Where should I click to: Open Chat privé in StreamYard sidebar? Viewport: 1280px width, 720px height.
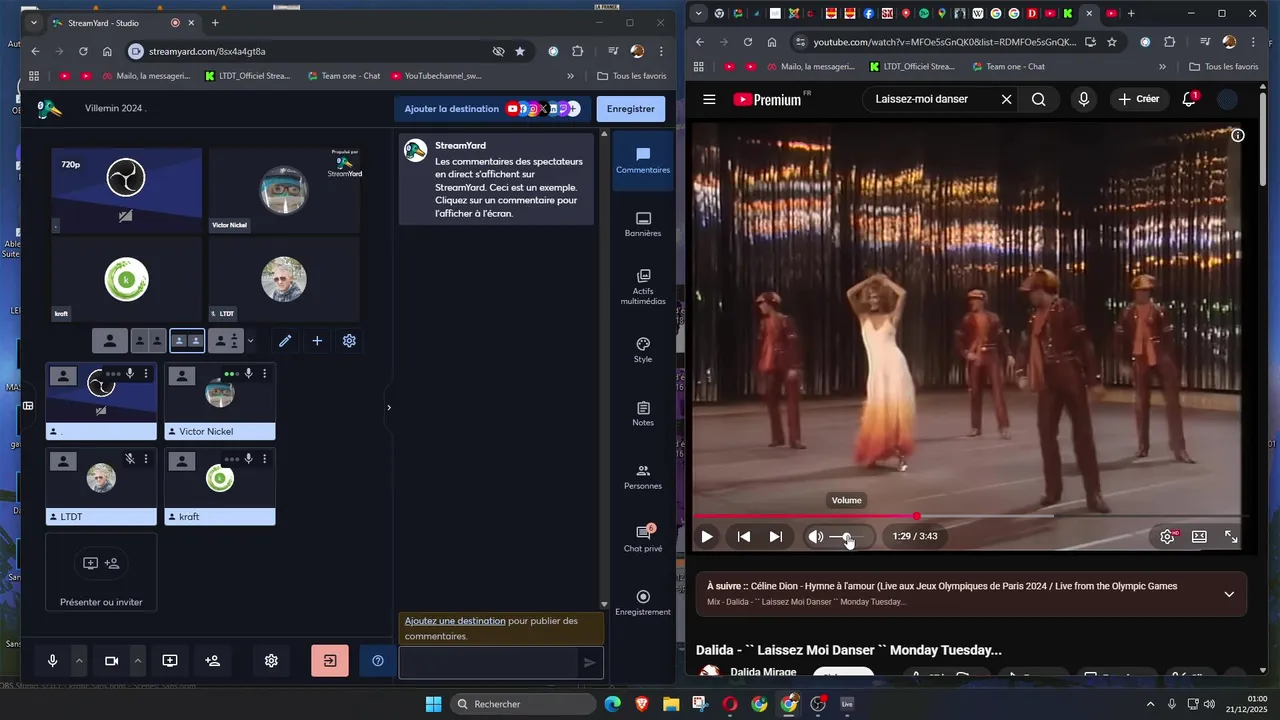point(643,539)
